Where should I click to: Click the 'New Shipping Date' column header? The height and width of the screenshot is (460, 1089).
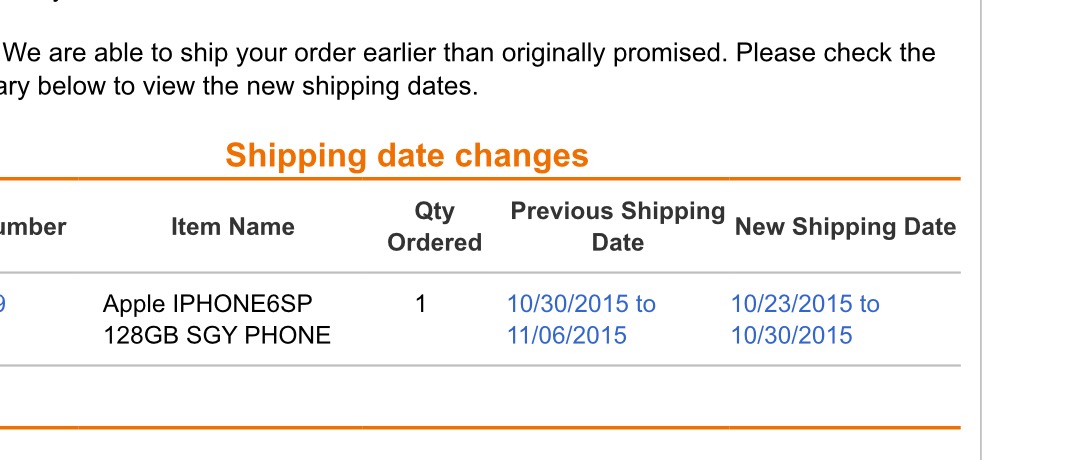(845, 227)
